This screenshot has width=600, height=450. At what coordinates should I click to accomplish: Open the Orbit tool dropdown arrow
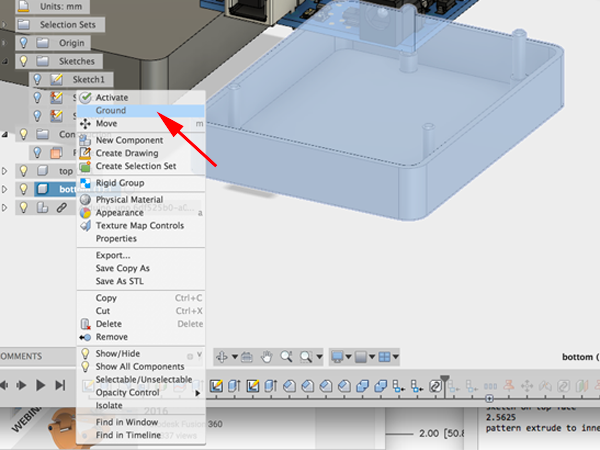235,357
